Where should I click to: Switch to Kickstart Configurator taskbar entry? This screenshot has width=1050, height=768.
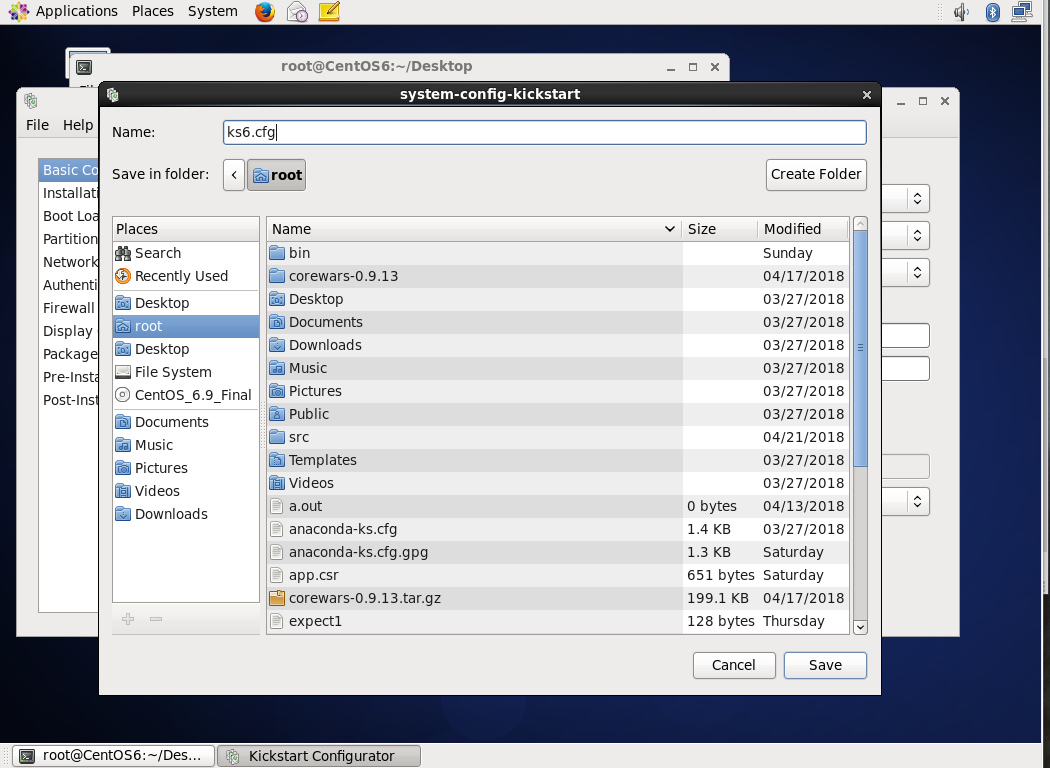click(x=319, y=756)
